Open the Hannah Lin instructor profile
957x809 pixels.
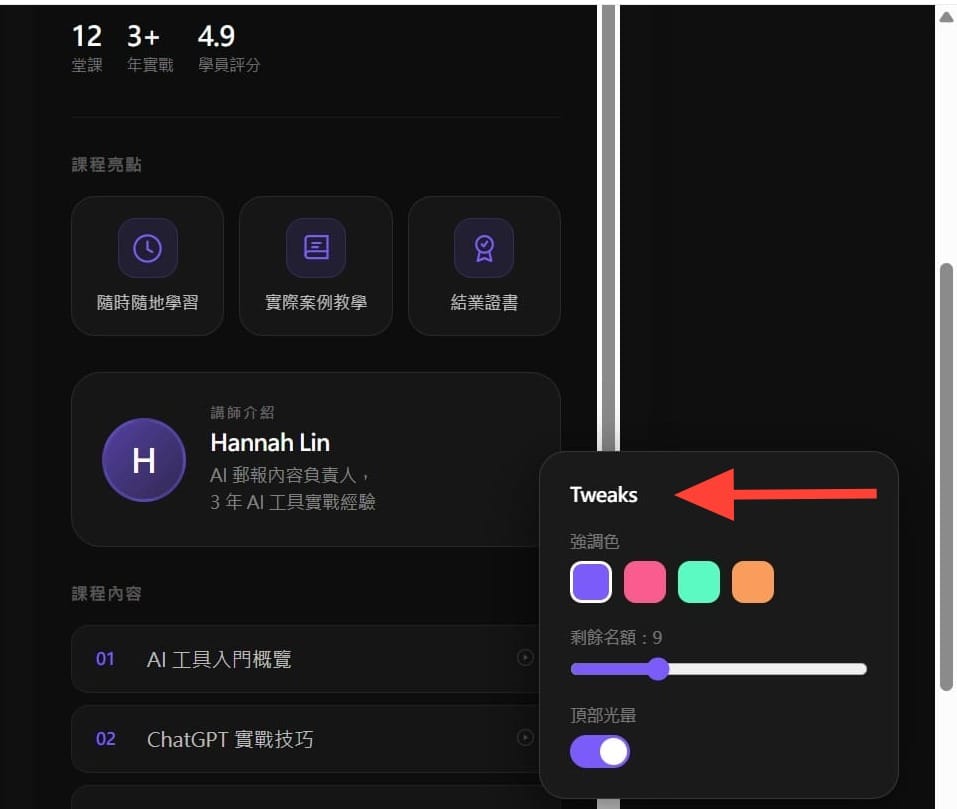pyautogui.click(x=269, y=443)
